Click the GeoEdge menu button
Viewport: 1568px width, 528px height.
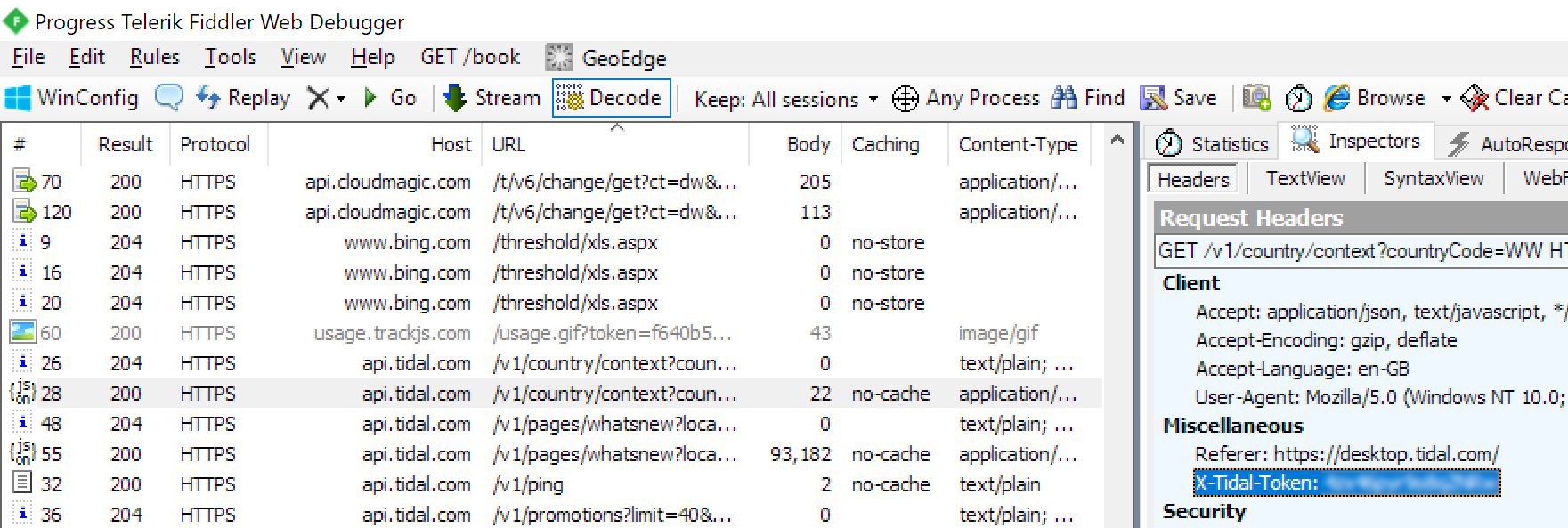coord(607,58)
